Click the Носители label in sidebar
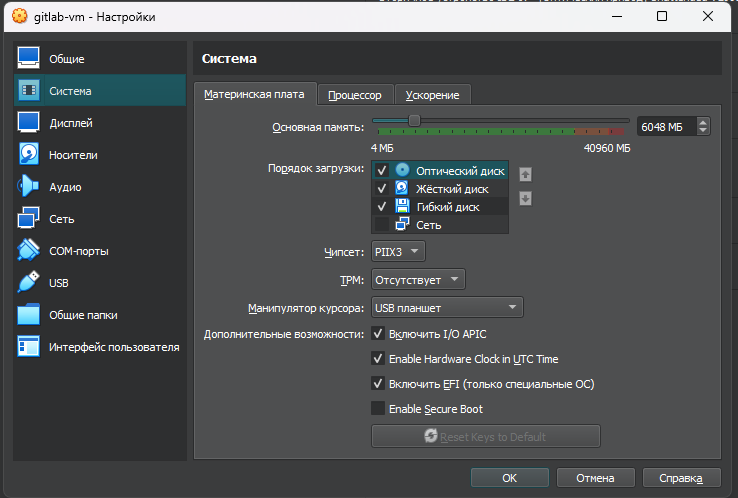This screenshot has height=498, width=738. [73, 155]
